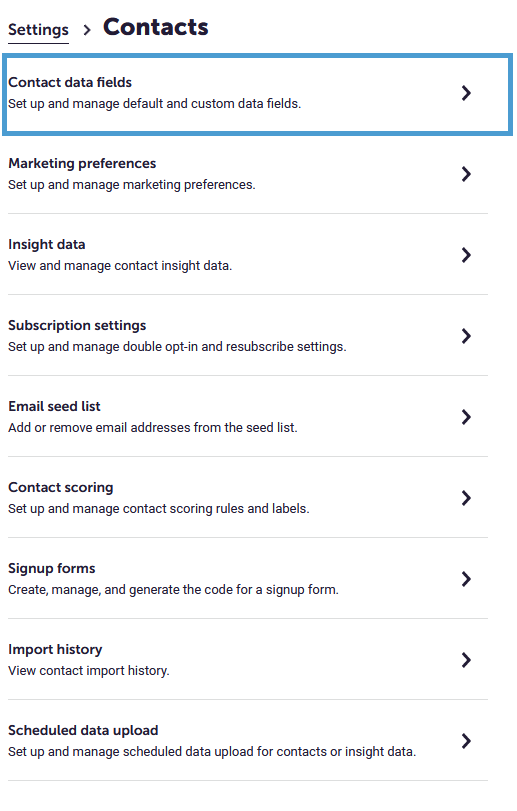Click chevron arrow next to Signup forms
Screen dimensions: 517x811
pyautogui.click(x=466, y=579)
